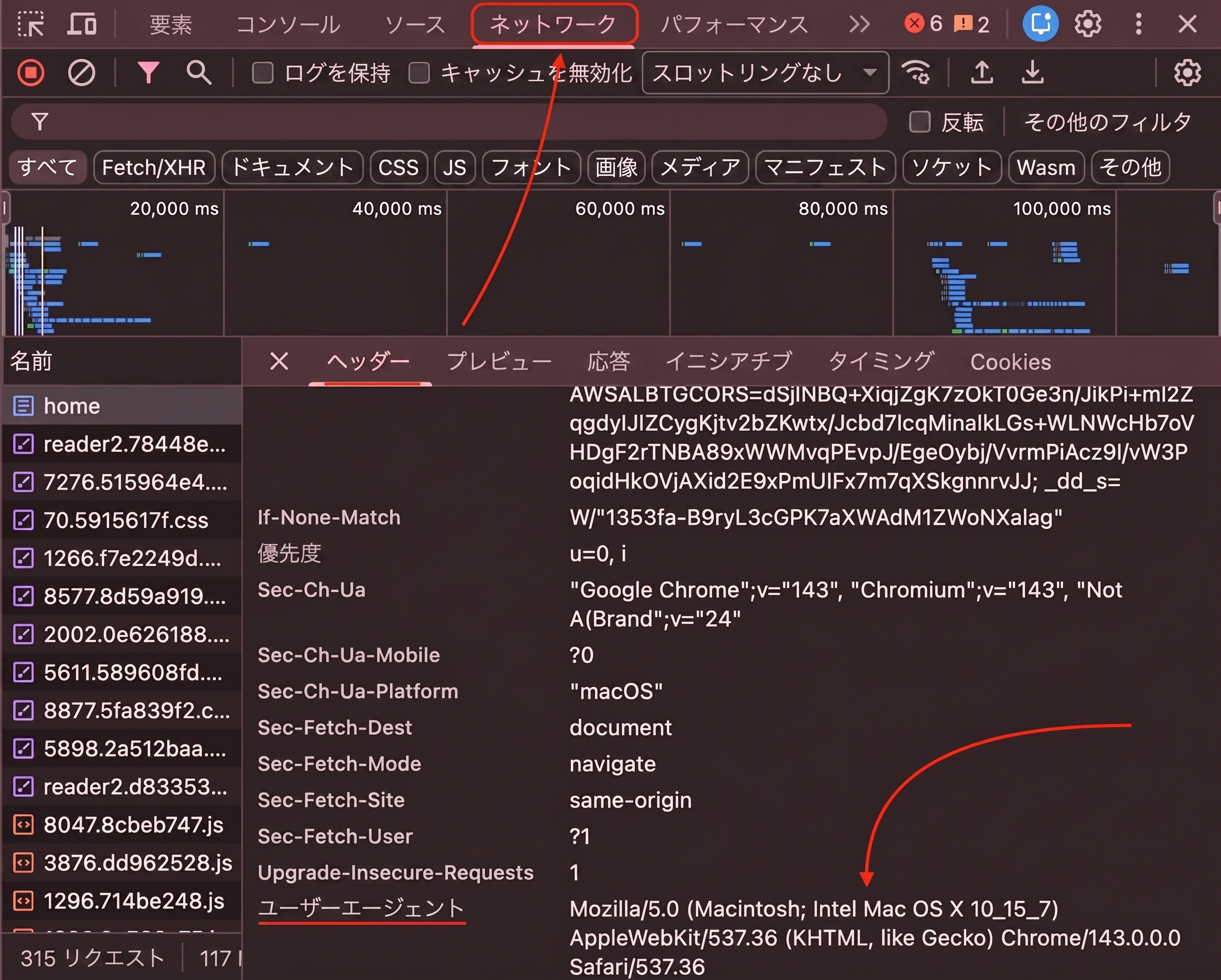Select the 7276.515964e4 request row

pyautogui.click(x=122, y=482)
